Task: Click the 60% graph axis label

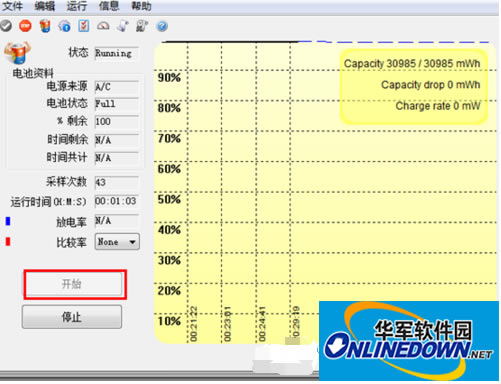Action: point(169,169)
